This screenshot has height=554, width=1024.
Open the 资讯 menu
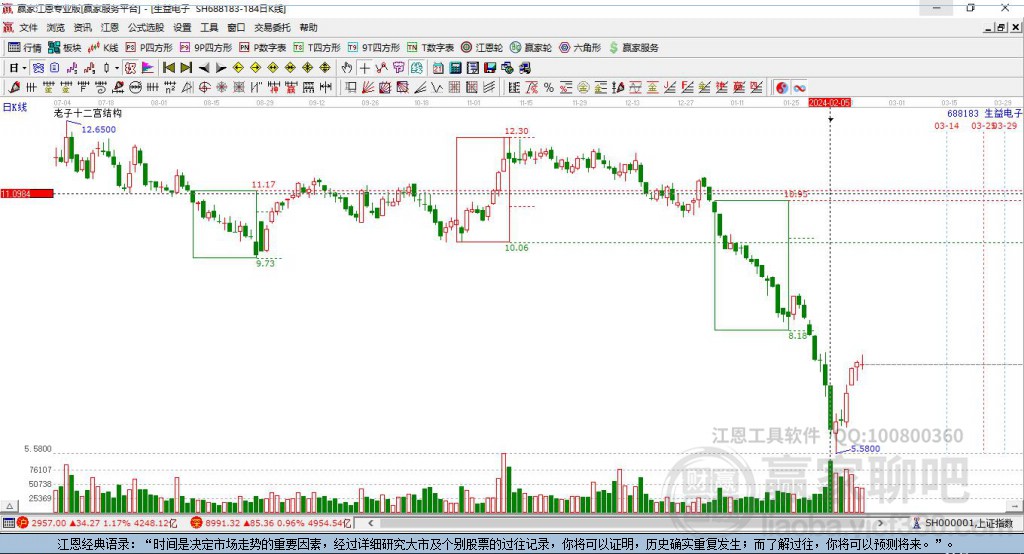click(x=82, y=27)
